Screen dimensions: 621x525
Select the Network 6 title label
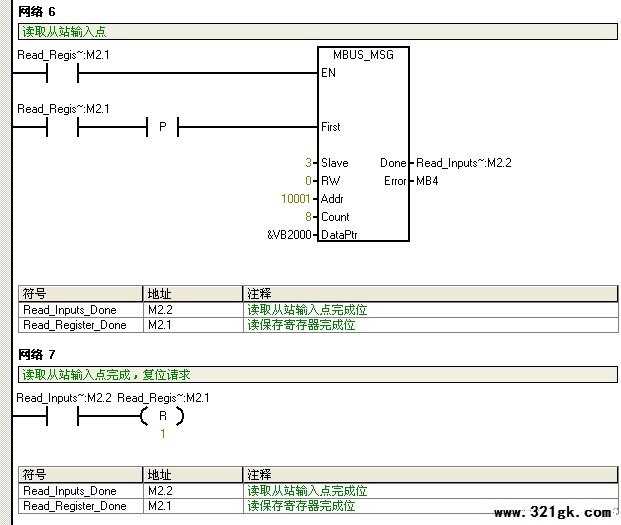point(37,11)
